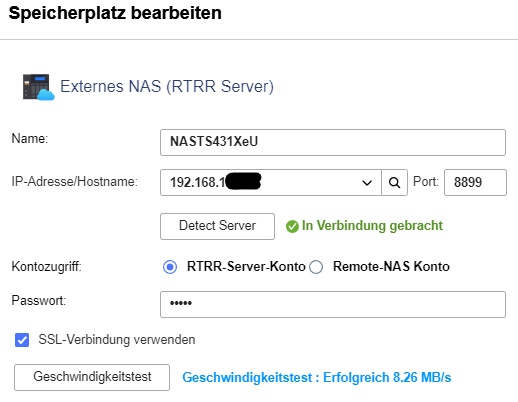518x402 pixels.
Task: Focus the Passwort input field
Action: (333, 304)
